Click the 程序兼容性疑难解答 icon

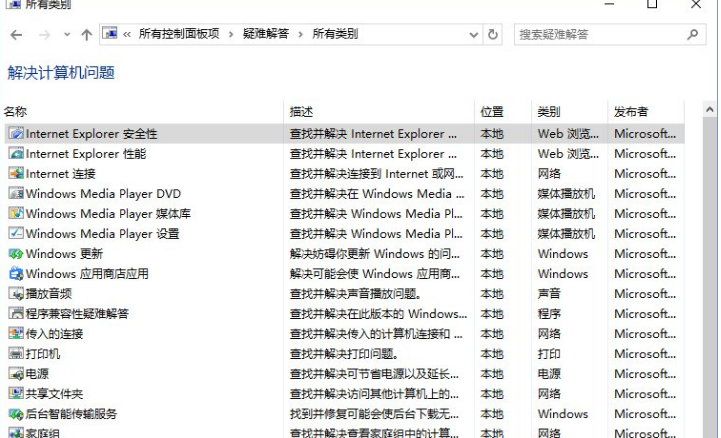click(16, 313)
